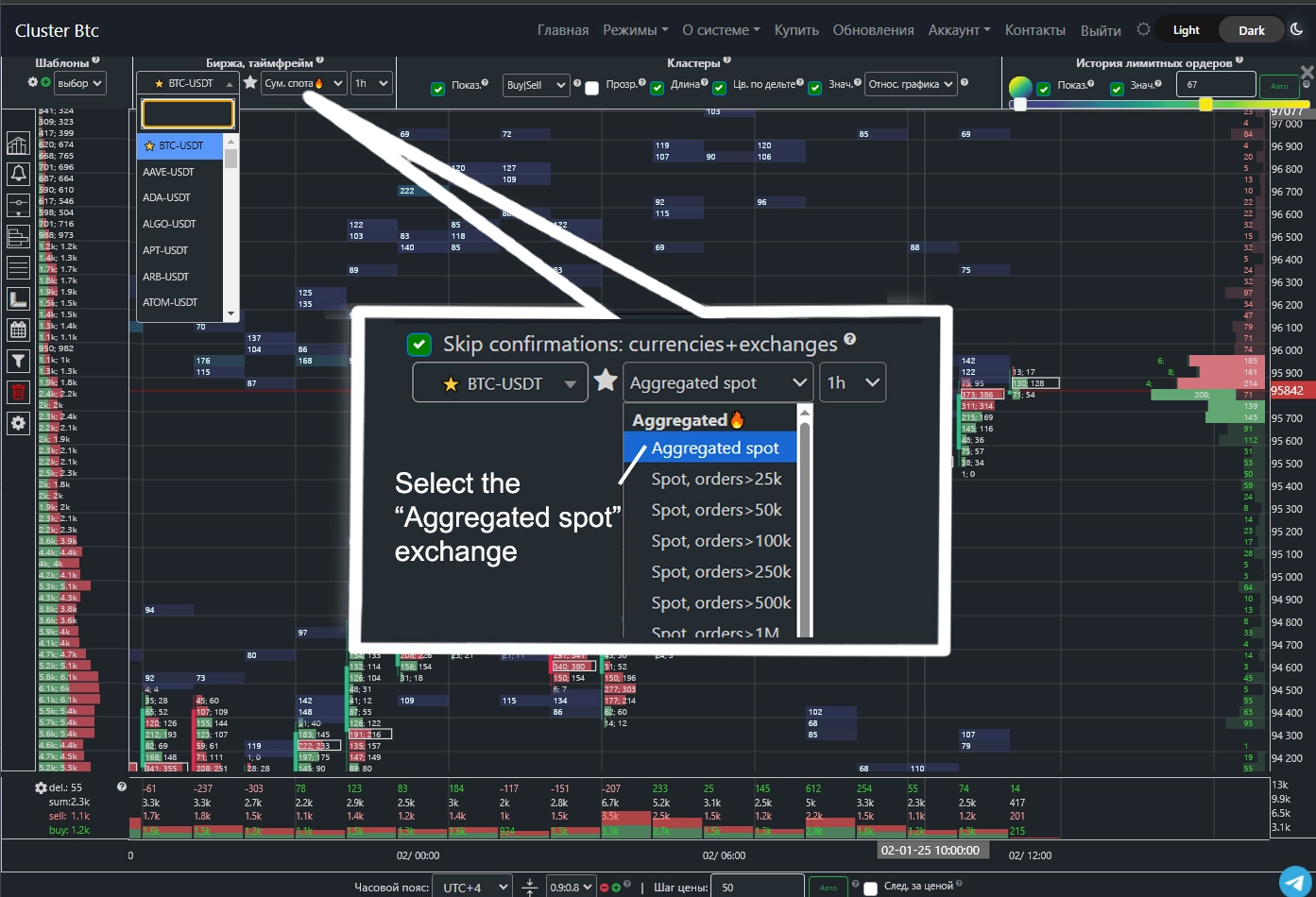1316x897 pixels.
Task: Open the calendar tool in left sidebar
Action: [18, 330]
